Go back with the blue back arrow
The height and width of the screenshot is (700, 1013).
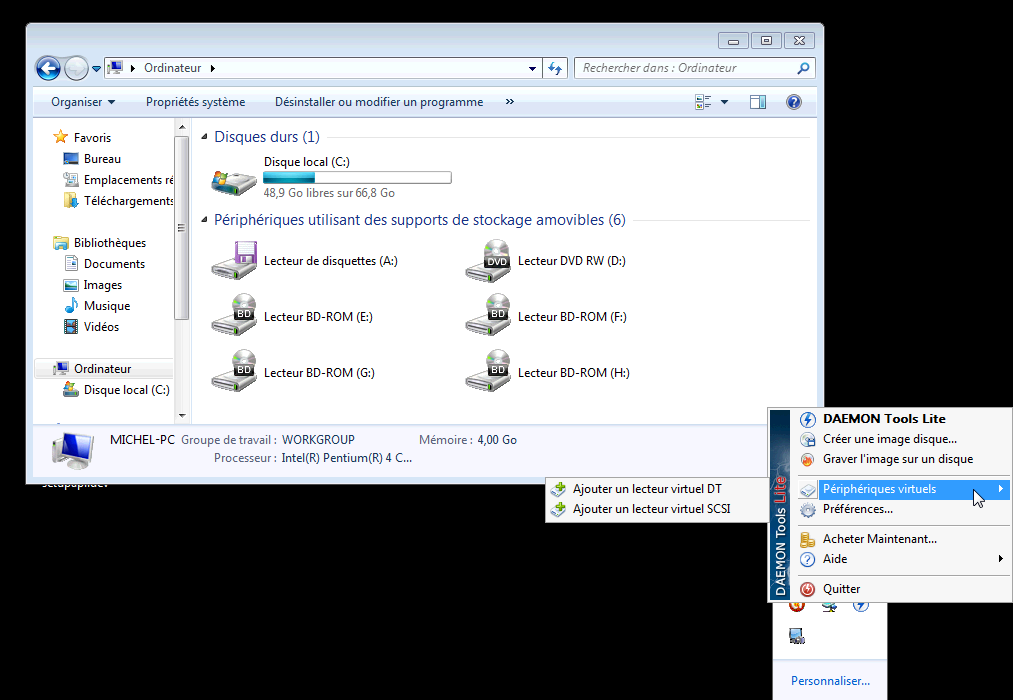click(48, 68)
